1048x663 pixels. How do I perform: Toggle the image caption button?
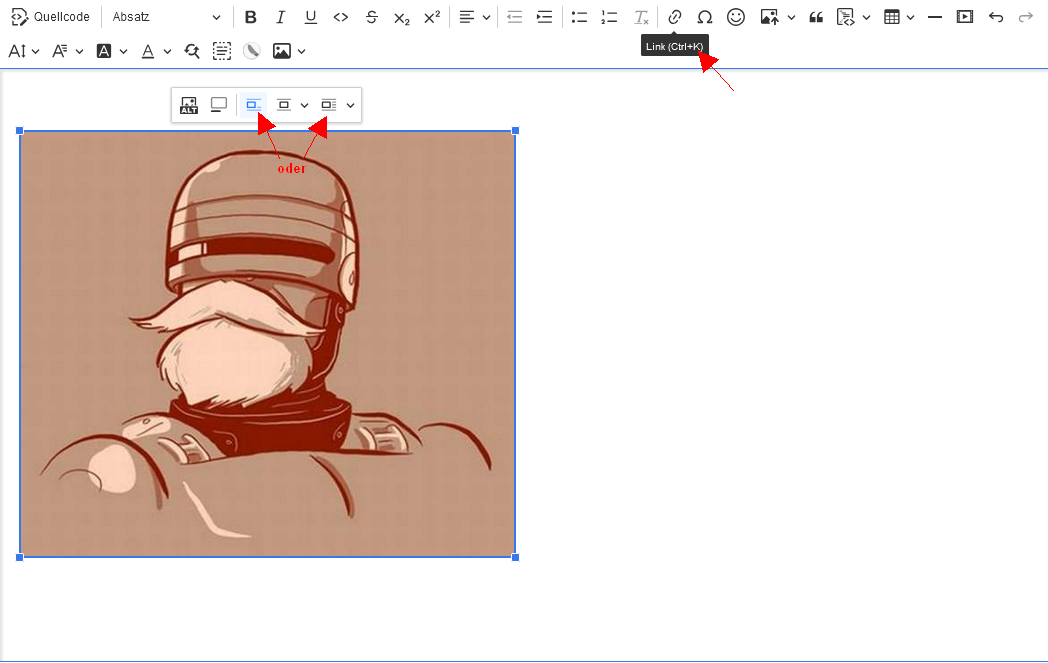coord(219,105)
